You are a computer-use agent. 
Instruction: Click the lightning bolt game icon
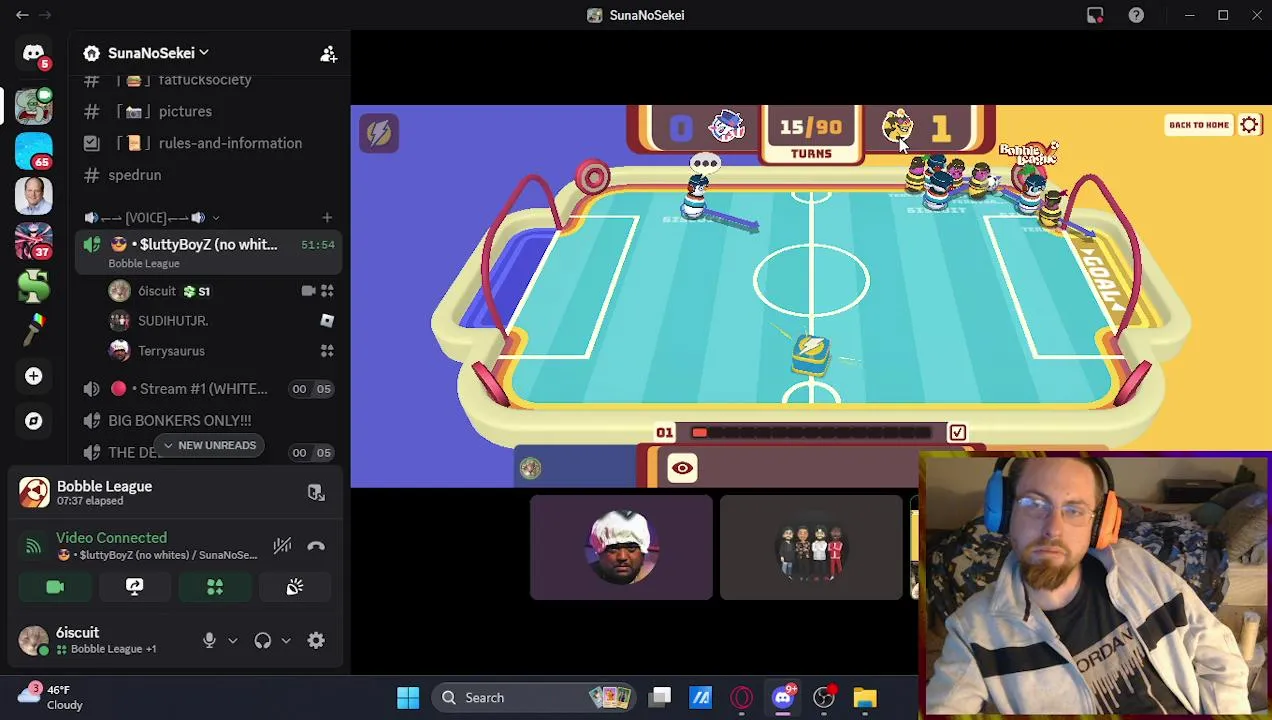click(379, 132)
